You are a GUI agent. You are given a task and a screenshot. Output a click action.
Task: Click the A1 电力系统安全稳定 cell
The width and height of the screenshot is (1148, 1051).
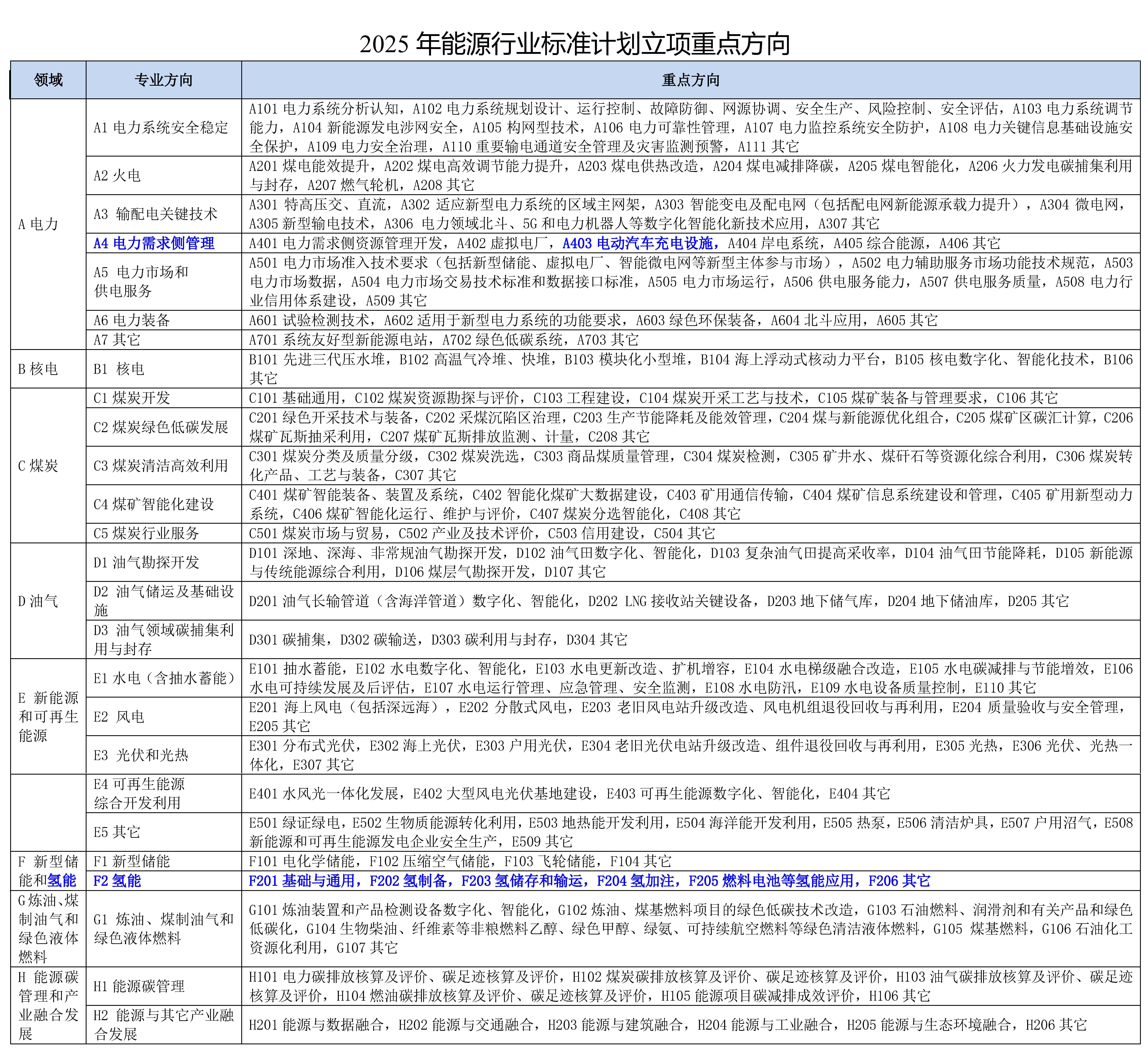point(161,128)
